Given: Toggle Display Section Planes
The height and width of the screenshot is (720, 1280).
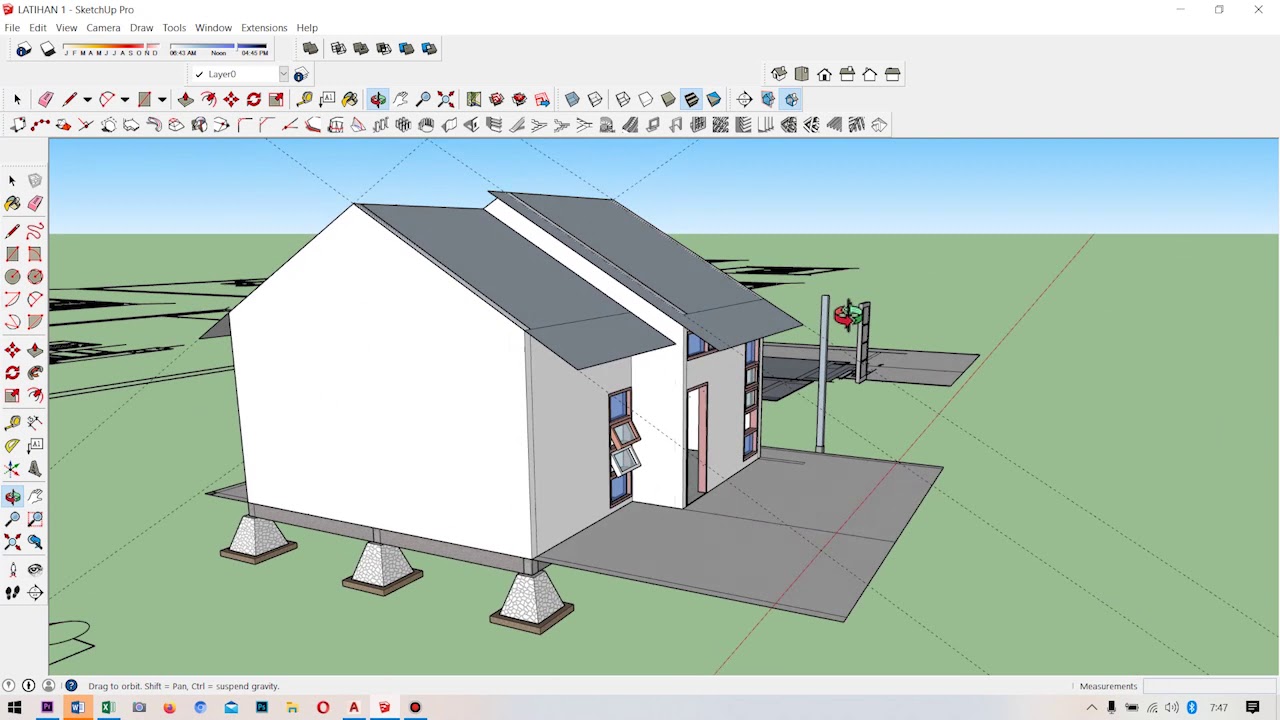Looking at the screenshot, I should point(768,99).
